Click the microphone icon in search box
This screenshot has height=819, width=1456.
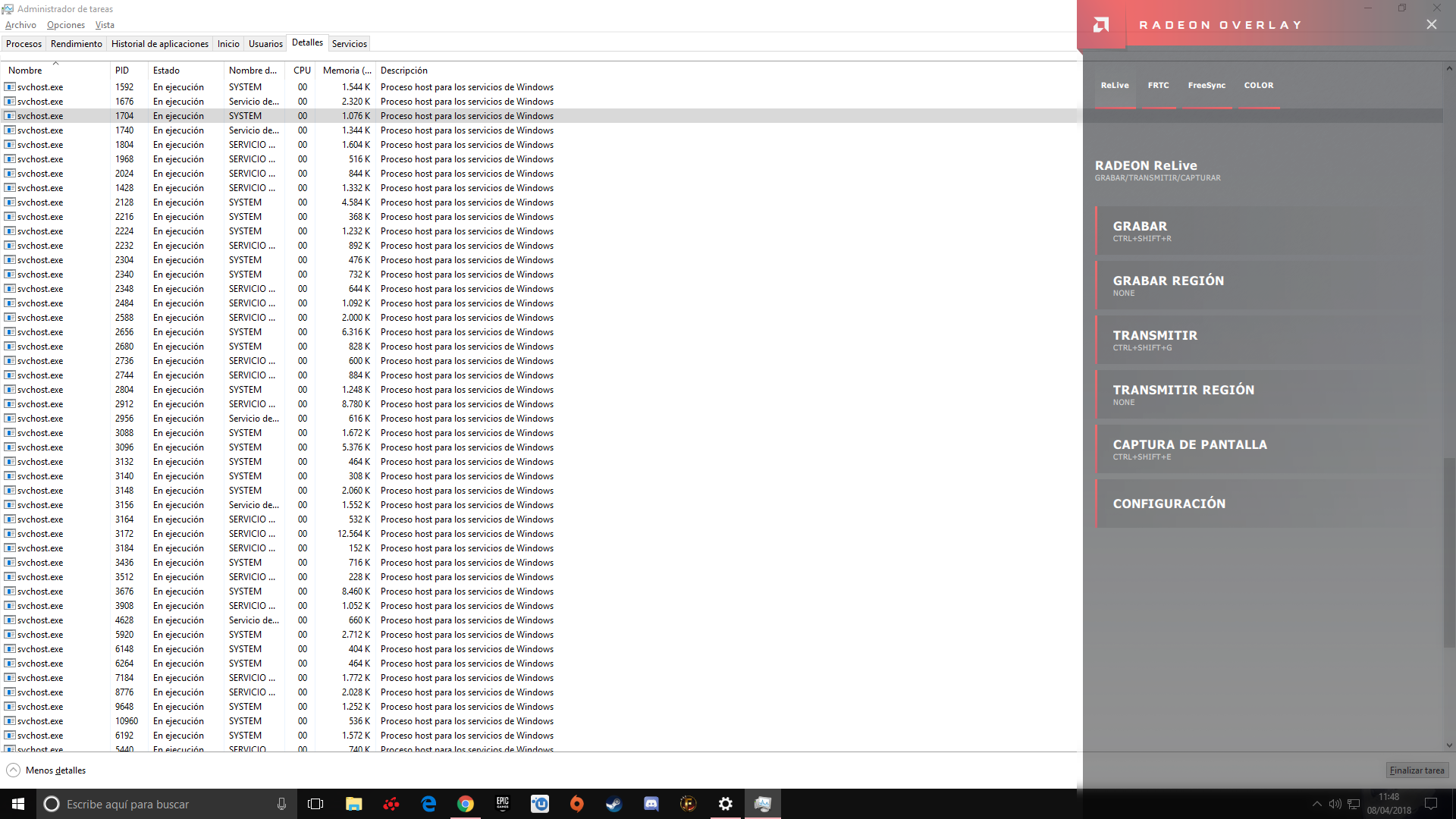coord(281,804)
